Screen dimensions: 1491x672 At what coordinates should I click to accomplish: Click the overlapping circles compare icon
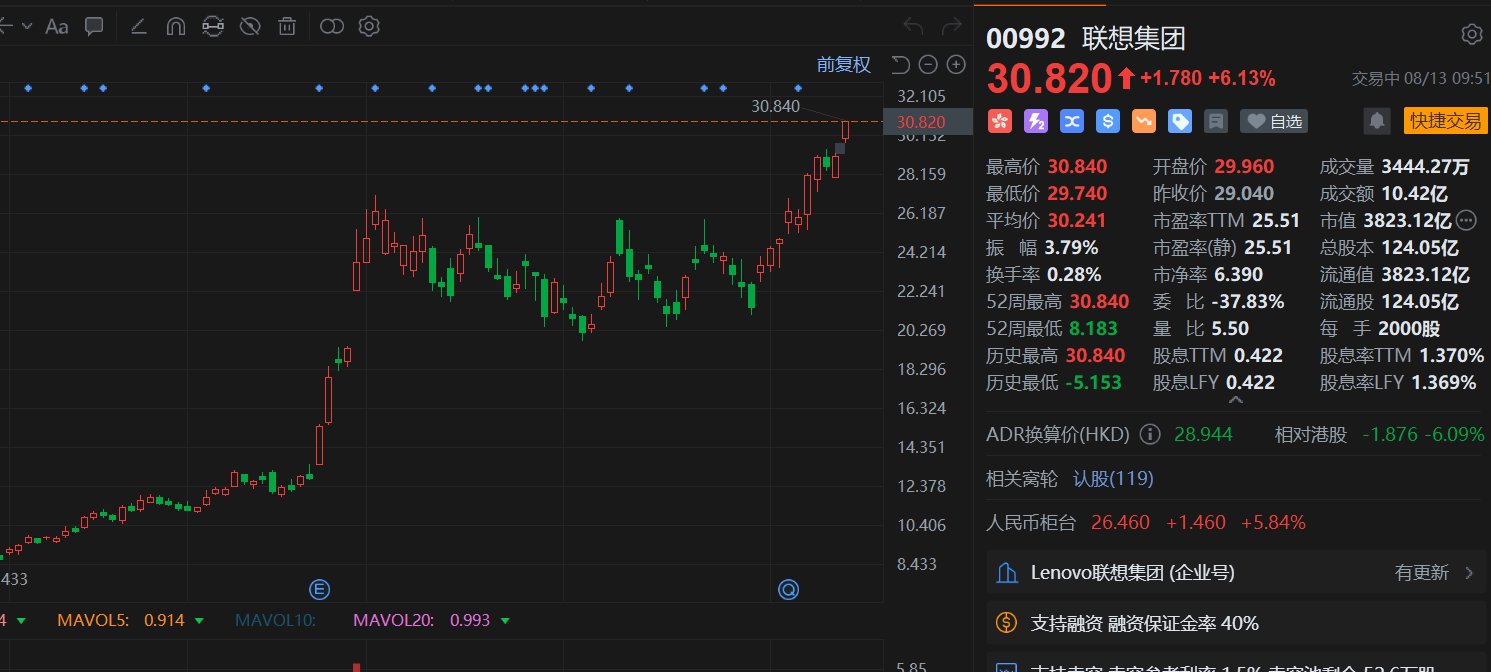pos(332,27)
